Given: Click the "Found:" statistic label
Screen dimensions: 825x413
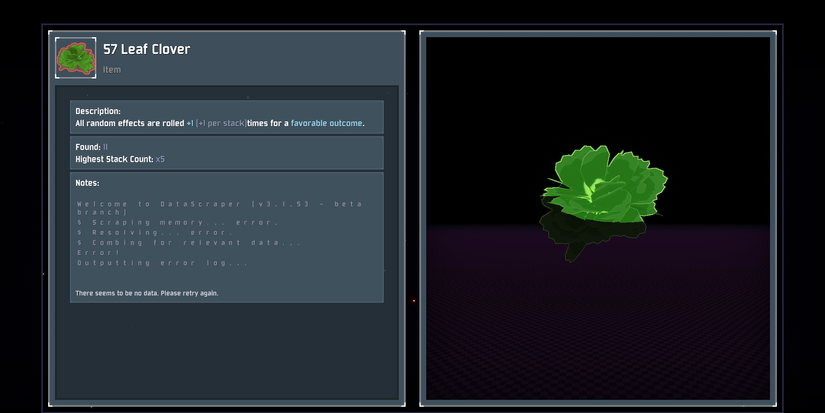Looking at the screenshot, I should pyautogui.click(x=88, y=147).
